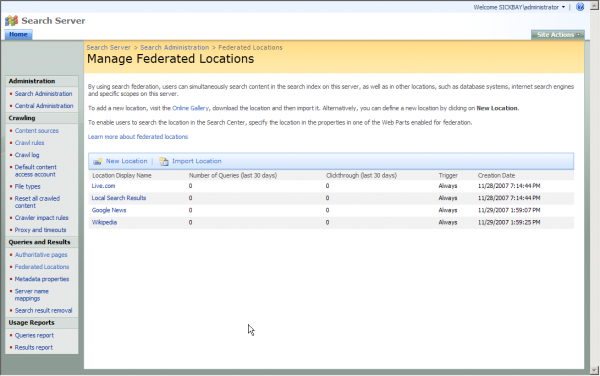Open Learn more about federated locations

(x=138, y=137)
